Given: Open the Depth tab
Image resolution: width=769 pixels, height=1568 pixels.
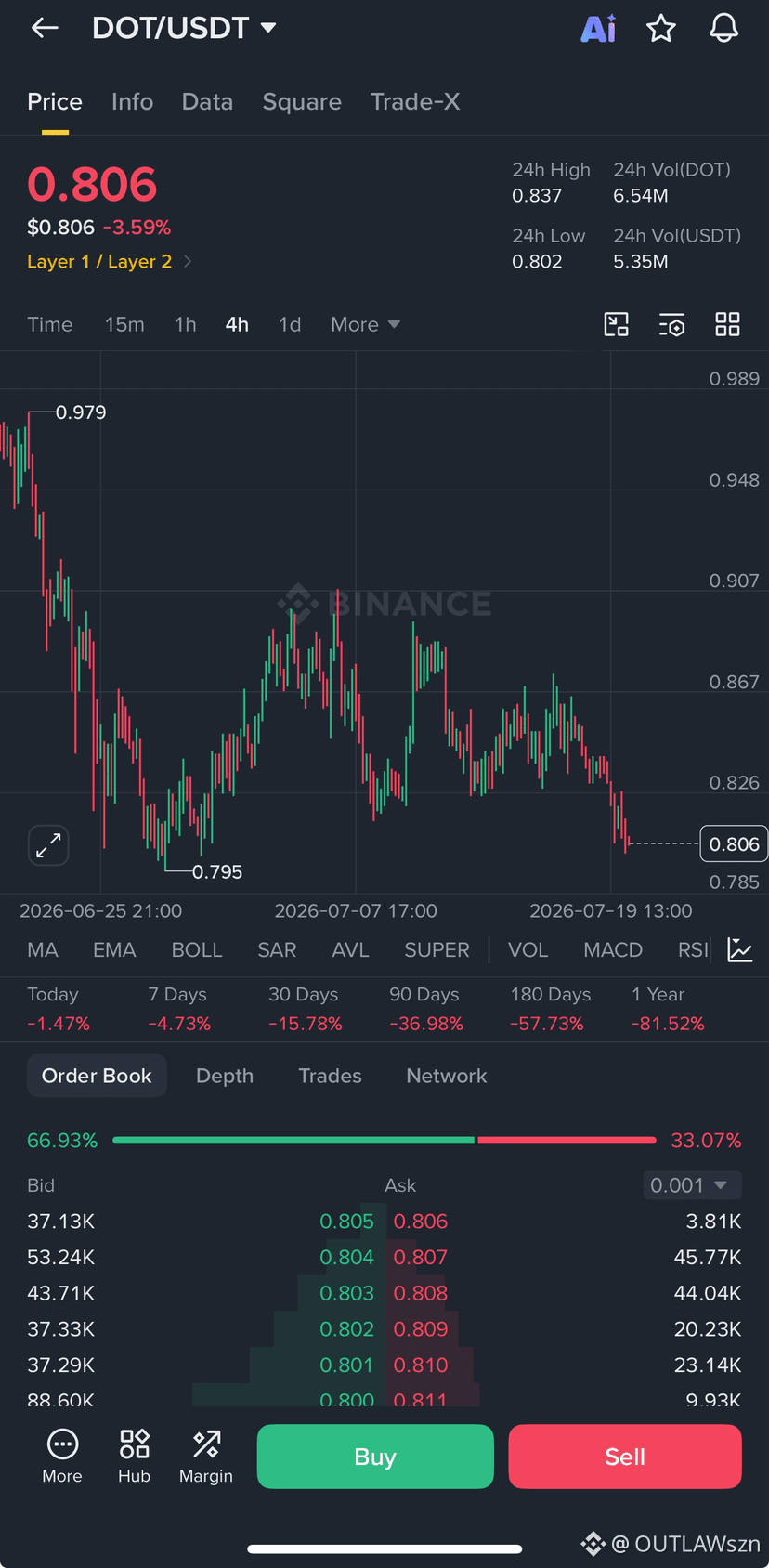Looking at the screenshot, I should [x=225, y=1076].
